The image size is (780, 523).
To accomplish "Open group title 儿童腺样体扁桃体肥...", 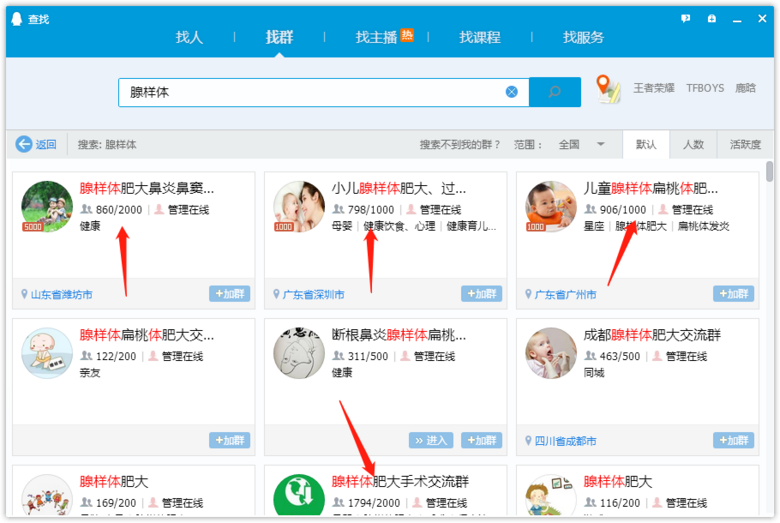I will [651, 188].
